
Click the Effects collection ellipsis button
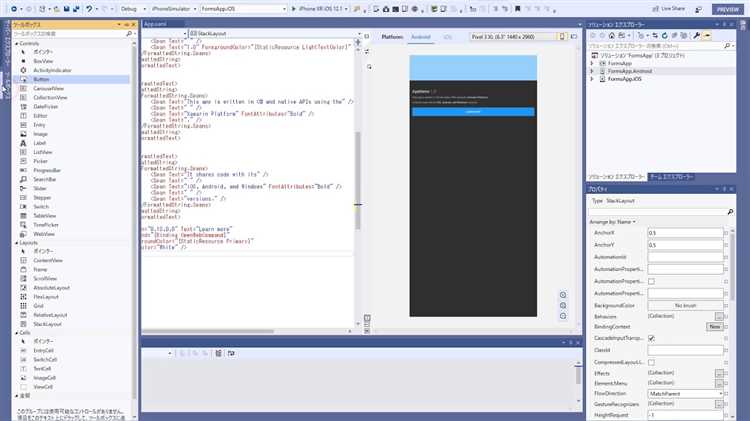tap(718, 373)
